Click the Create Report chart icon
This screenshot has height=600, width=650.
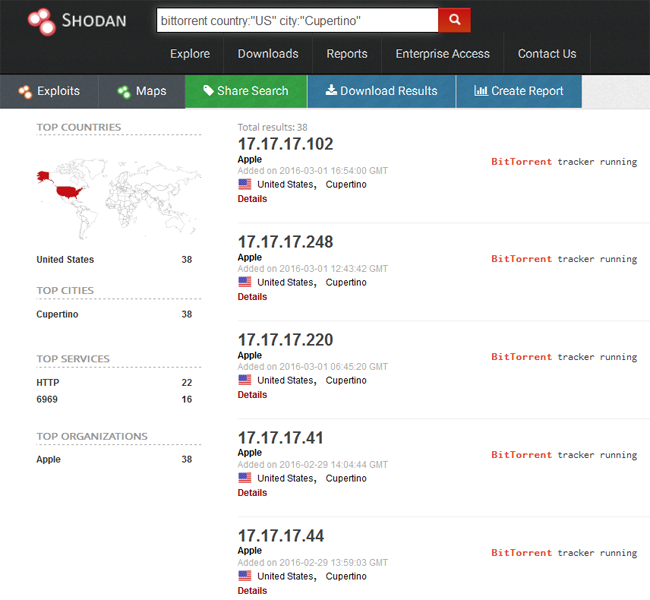click(480, 90)
